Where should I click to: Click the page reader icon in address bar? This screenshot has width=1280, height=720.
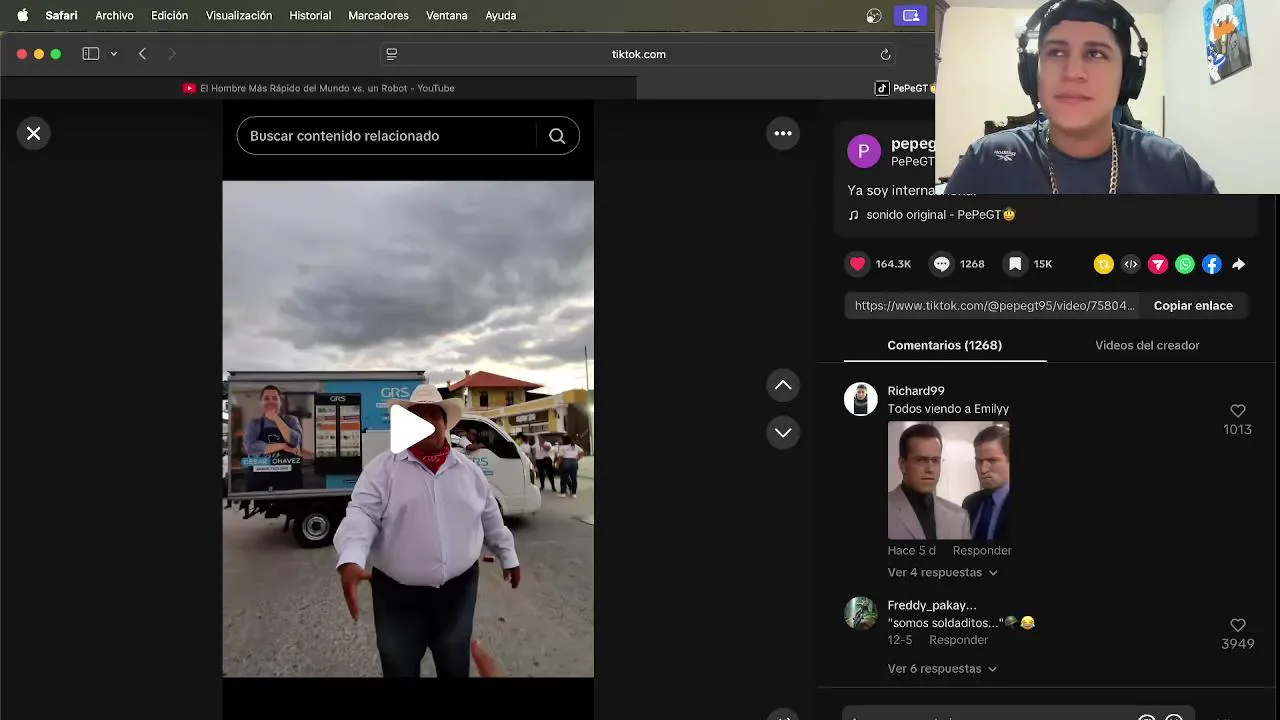(392, 54)
